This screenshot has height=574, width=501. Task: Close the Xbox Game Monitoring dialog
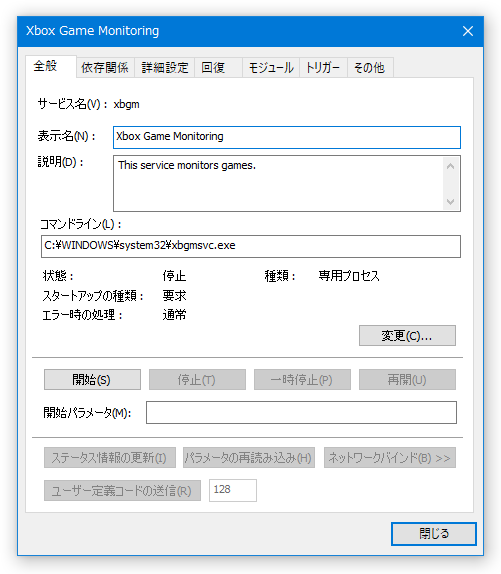tap(468, 31)
